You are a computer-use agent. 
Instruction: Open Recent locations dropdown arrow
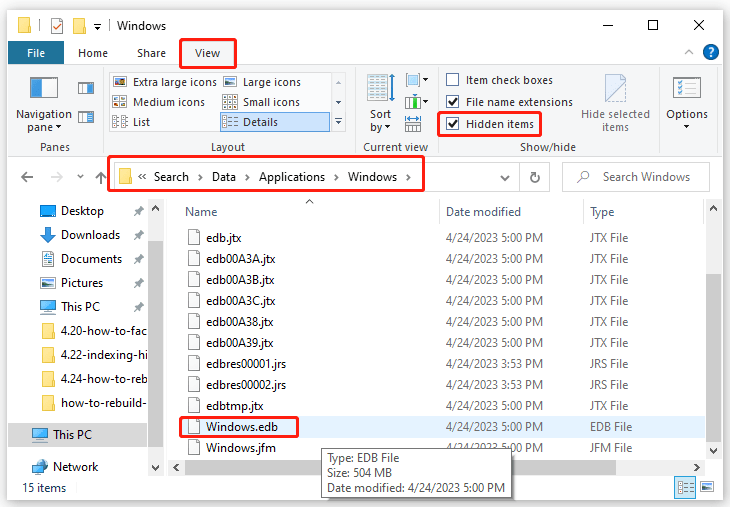coord(81,176)
